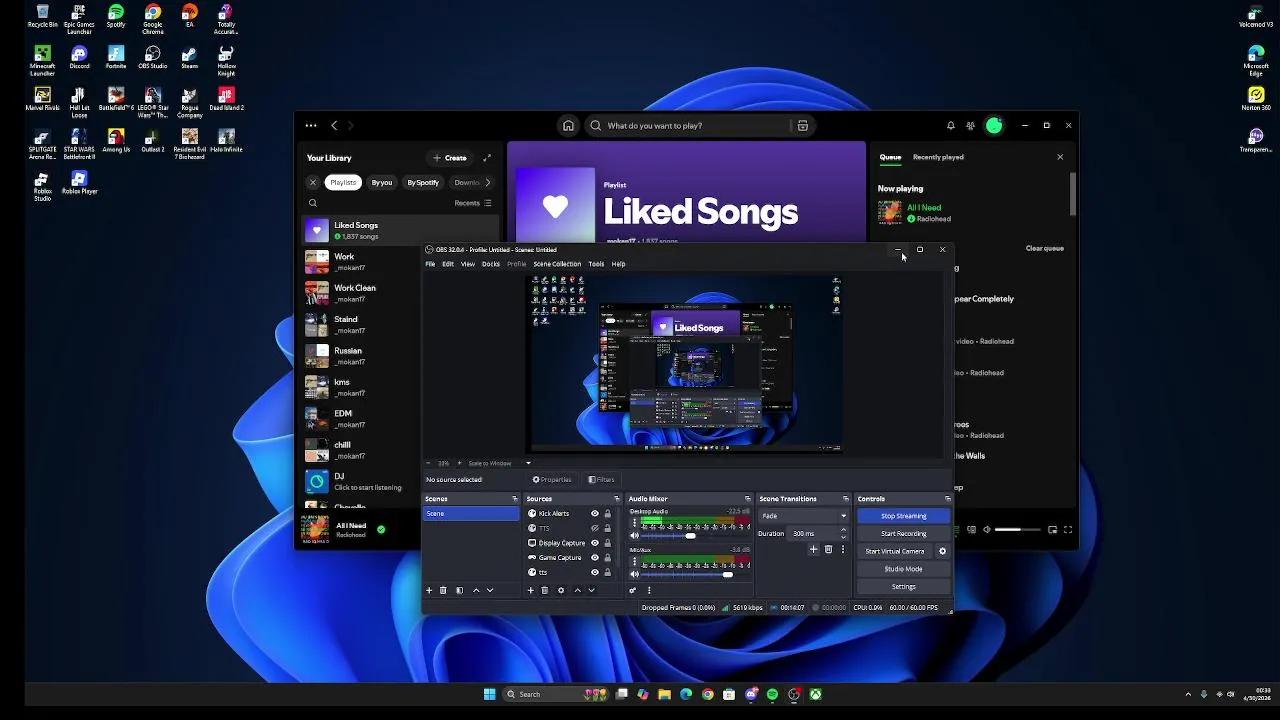1280x720 pixels.
Task: Show hidden icons in system tray
Action: point(1188,694)
